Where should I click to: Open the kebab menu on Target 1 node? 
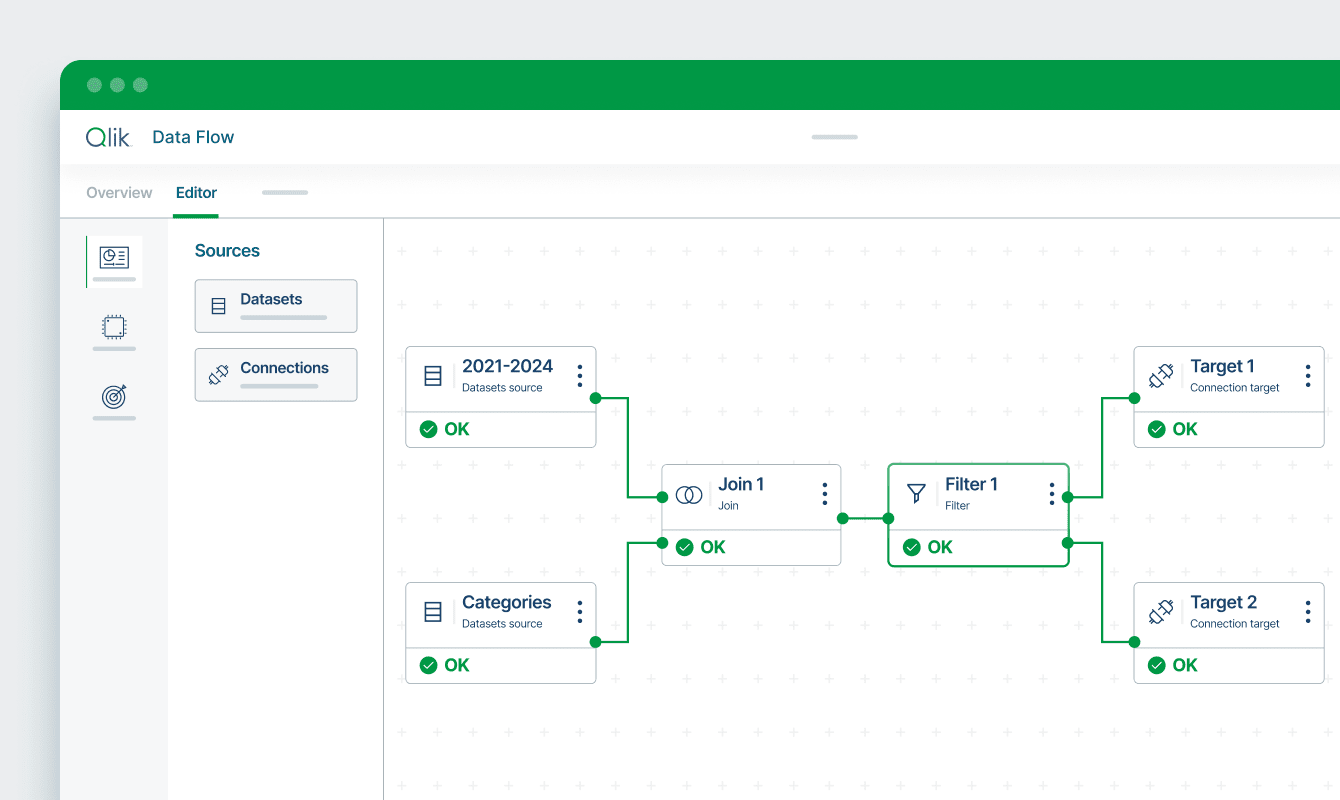(x=1307, y=376)
